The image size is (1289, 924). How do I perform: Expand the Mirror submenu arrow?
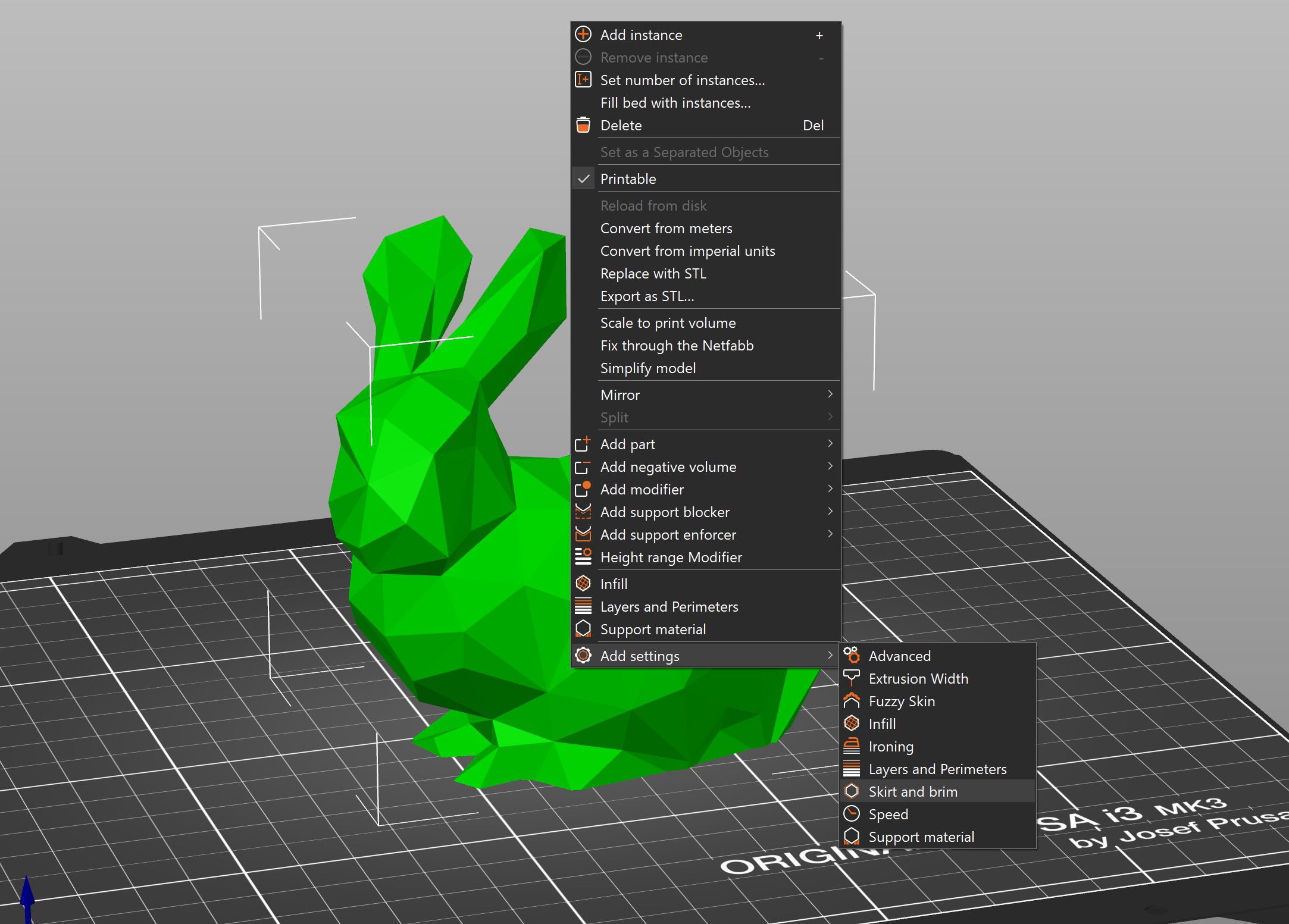coord(830,394)
